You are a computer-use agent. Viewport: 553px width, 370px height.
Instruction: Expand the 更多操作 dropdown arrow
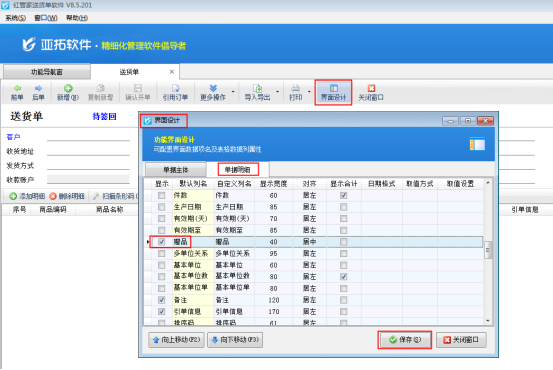pos(233,92)
